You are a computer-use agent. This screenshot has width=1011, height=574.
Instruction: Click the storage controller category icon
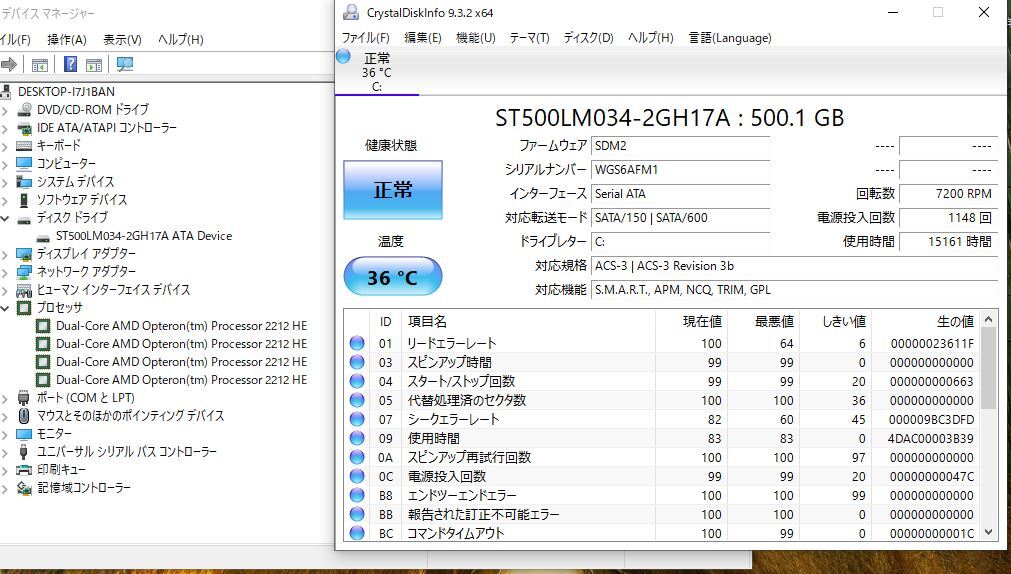pyautogui.click(x=24, y=488)
